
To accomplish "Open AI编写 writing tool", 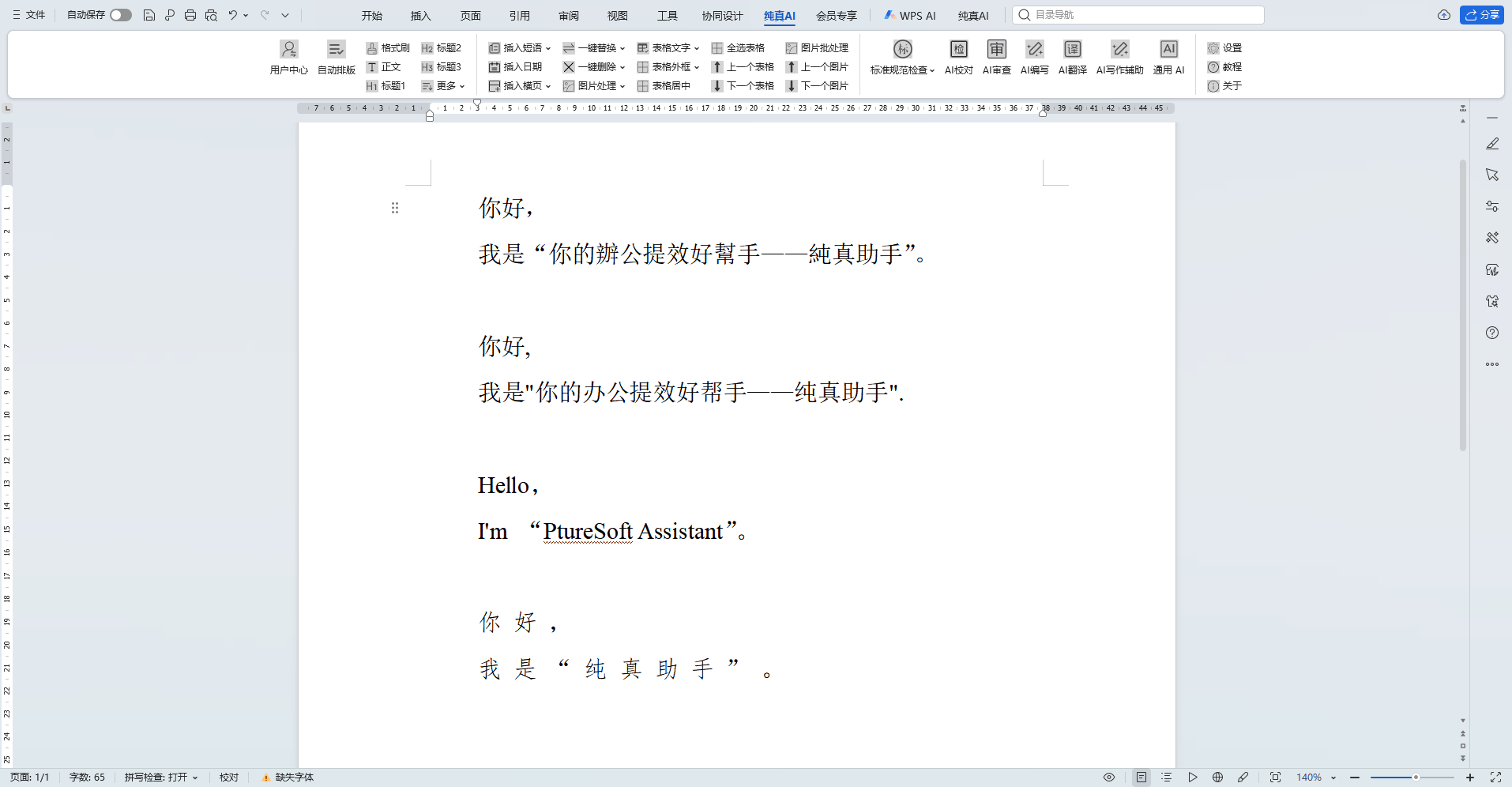I will 1035,58.
